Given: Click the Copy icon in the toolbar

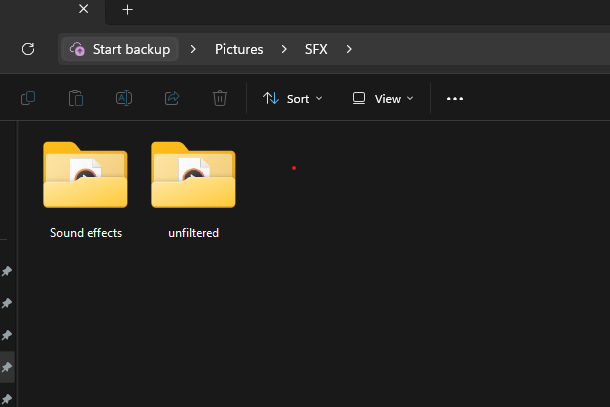Looking at the screenshot, I should 28,98.
